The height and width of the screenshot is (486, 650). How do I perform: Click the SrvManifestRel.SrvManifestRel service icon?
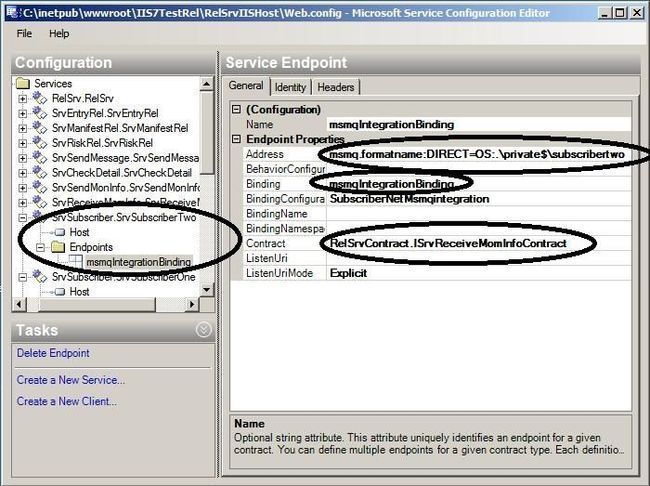click(40, 128)
